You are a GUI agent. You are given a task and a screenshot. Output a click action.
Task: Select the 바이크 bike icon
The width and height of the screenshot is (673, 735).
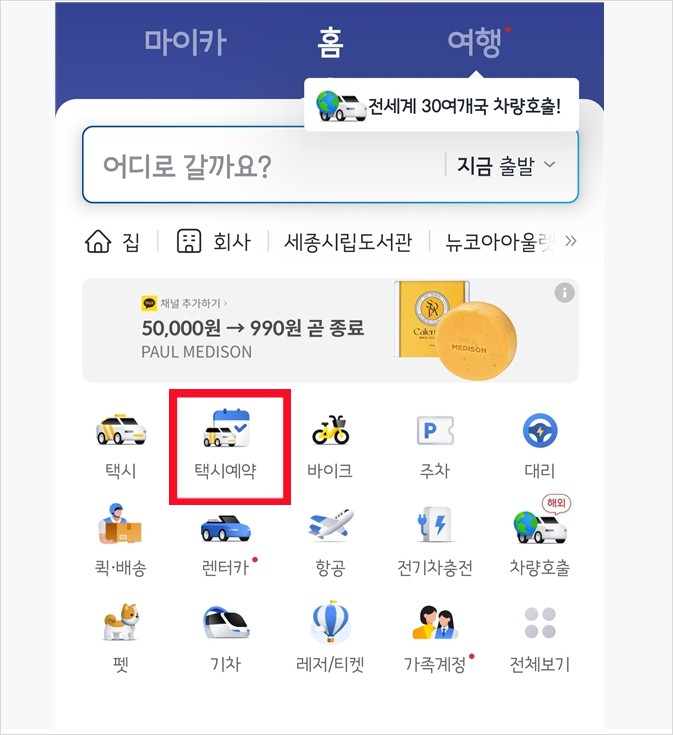coord(330,445)
